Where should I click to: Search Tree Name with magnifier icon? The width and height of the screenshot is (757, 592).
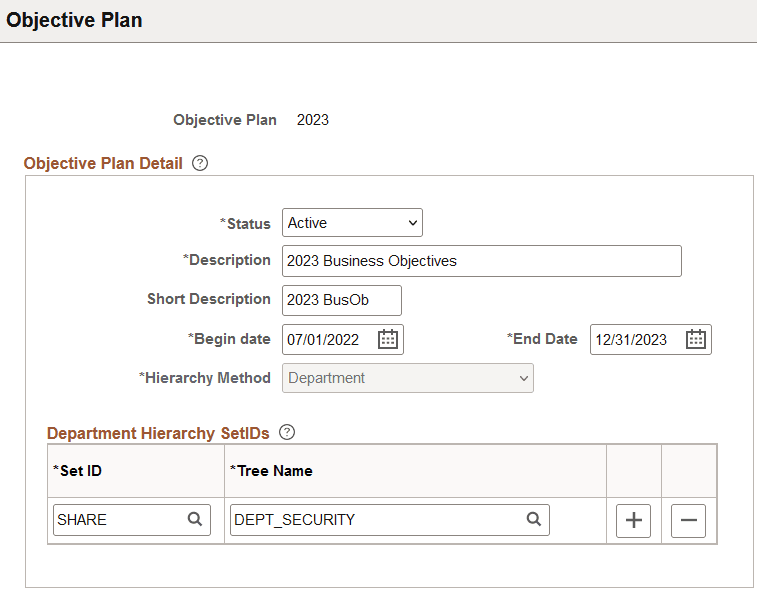(x=534, y=520)
